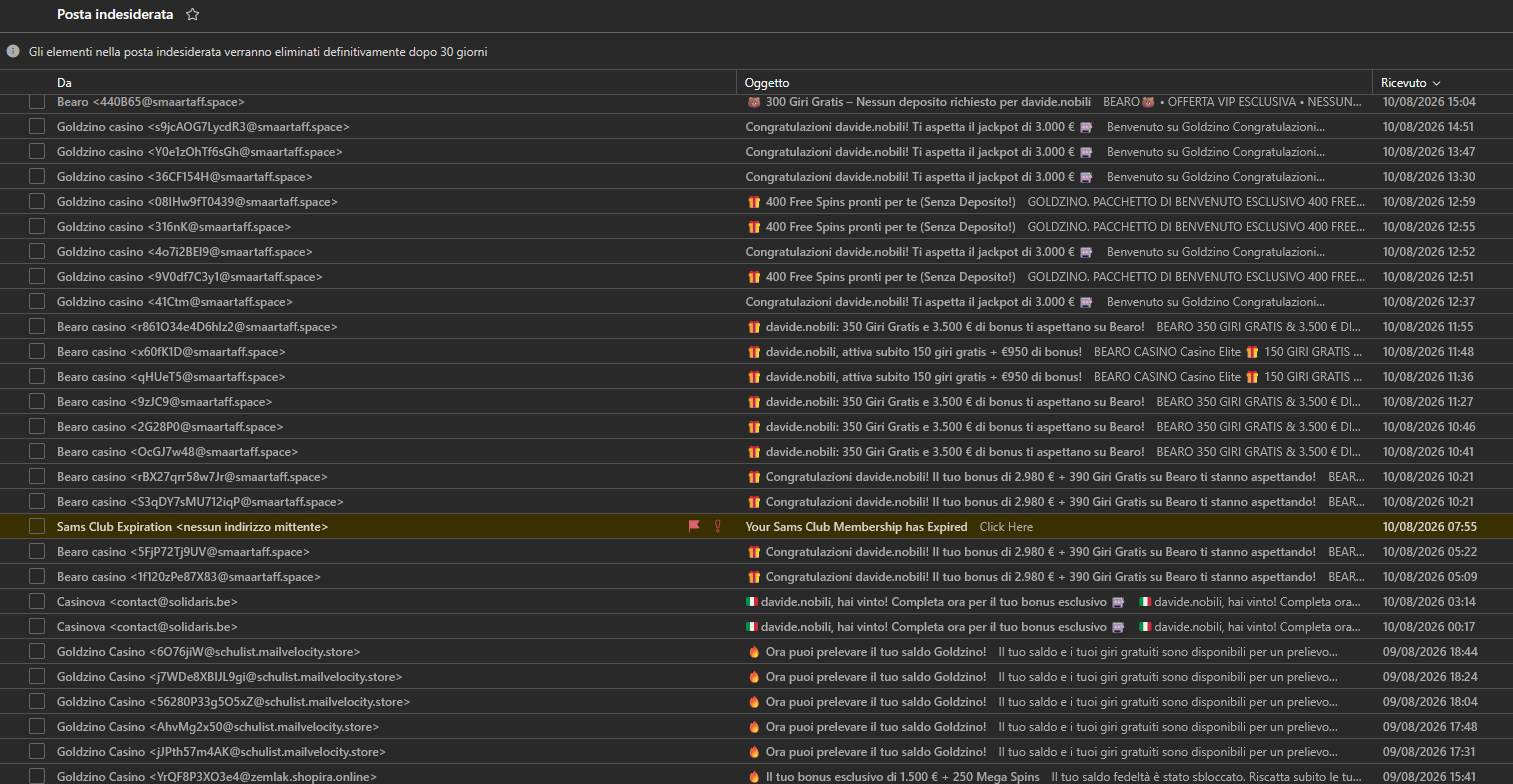The image size is (1513, 784).
Task: Select the checkbox for Goldzino s9jcAOG7LycdR3 email
Action: tap(37, 127)
